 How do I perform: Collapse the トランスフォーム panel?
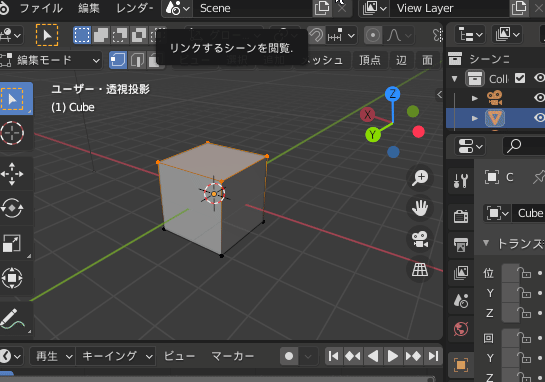pos(486,243)
